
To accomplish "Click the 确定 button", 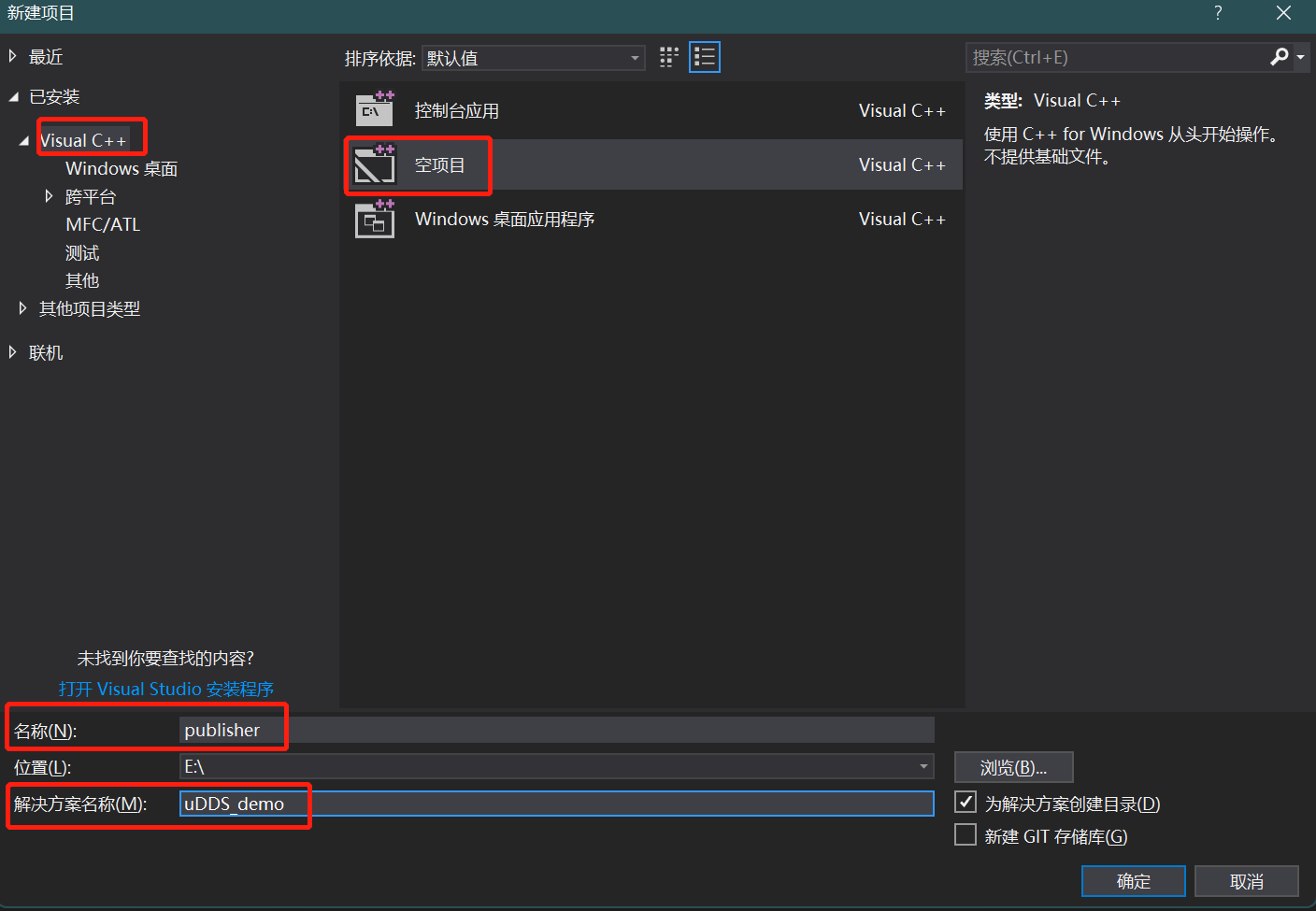I will (1133, 881).
